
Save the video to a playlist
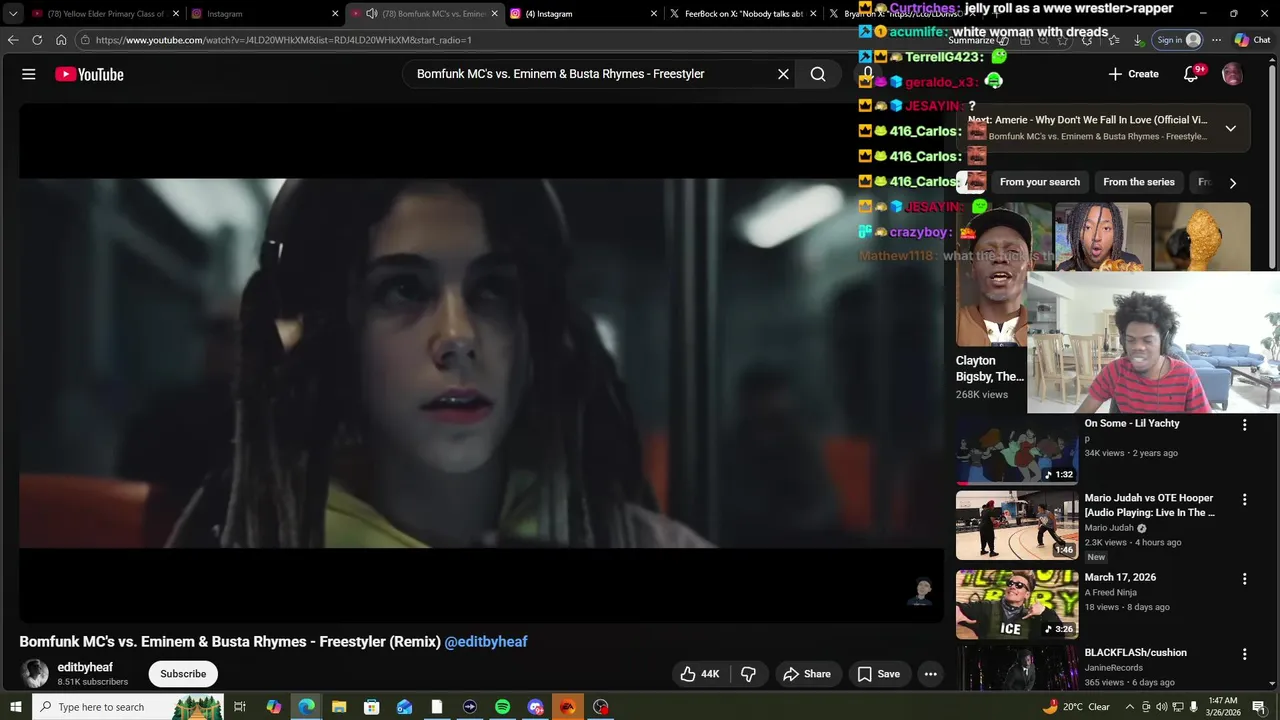click(x=878, y=674)
